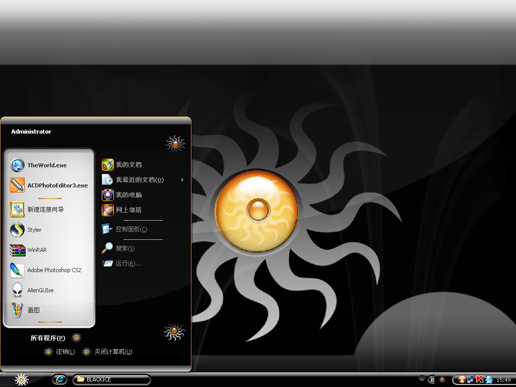Expand 我最近的文档 submenu arrow

tap(182, 180)
